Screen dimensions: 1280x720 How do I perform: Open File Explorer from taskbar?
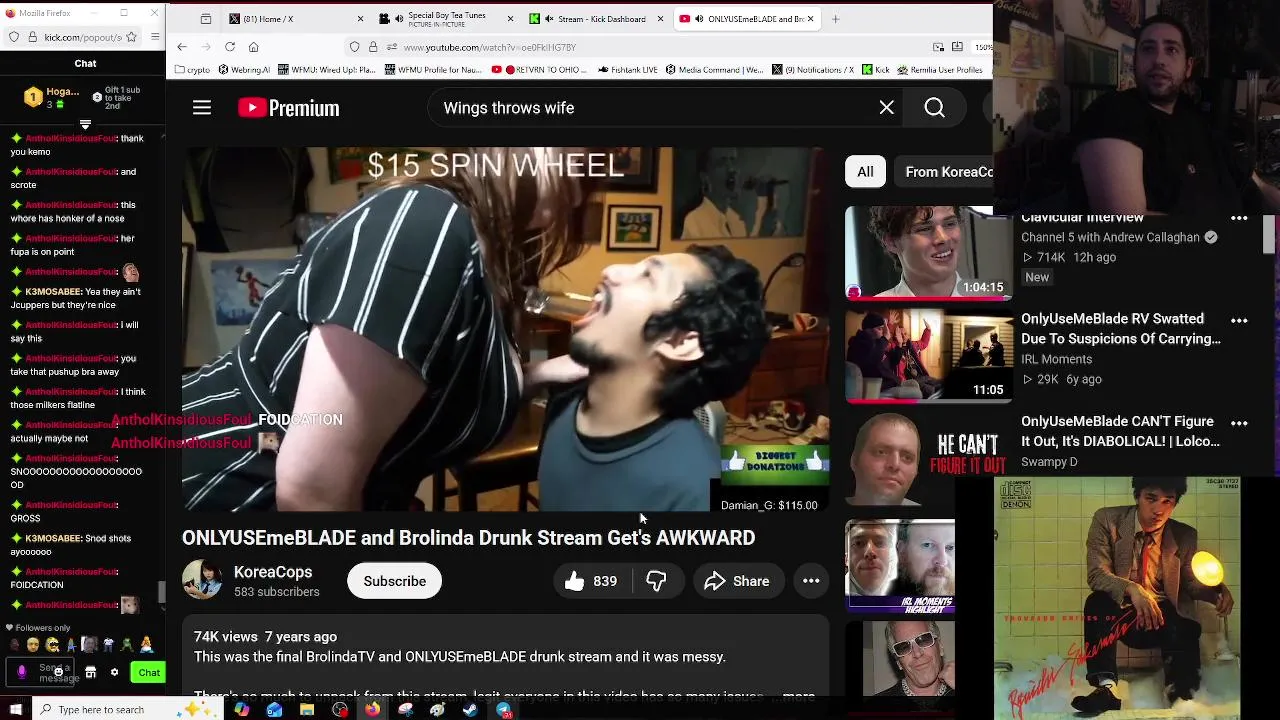307,710
